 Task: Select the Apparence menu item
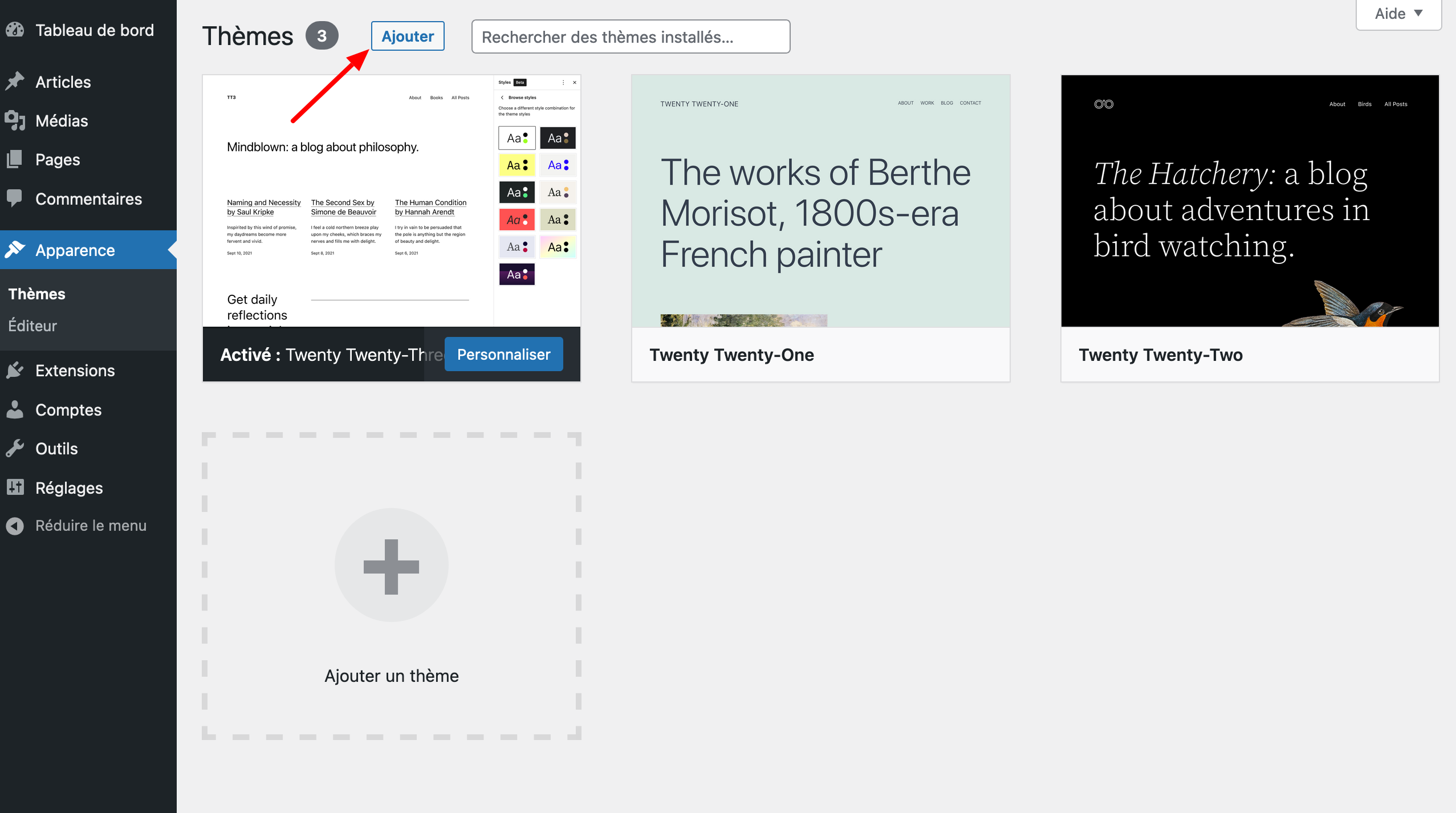(88, 250)
